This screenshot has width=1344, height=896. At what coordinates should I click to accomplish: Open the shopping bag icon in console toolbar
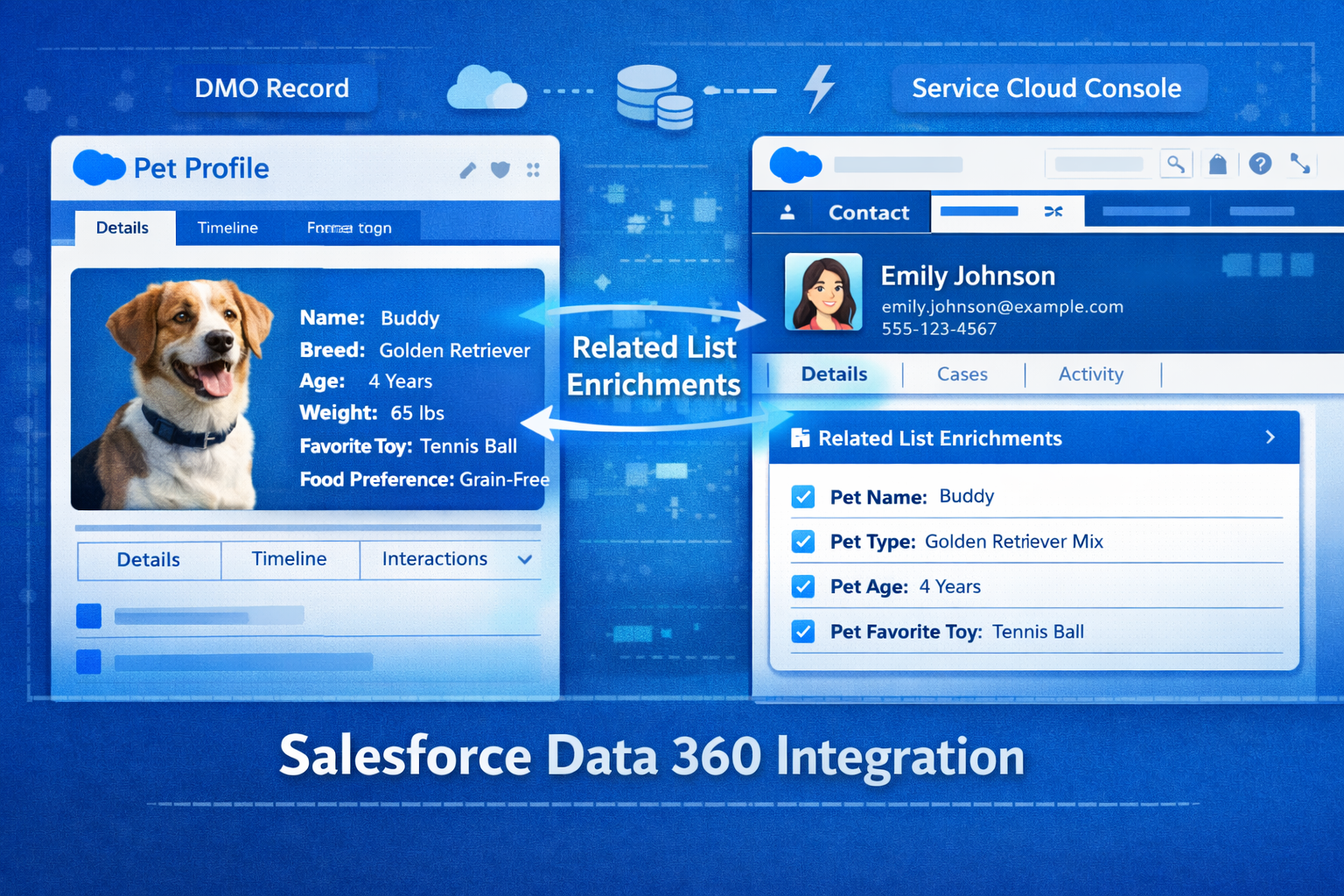[x=1218, y=164]
